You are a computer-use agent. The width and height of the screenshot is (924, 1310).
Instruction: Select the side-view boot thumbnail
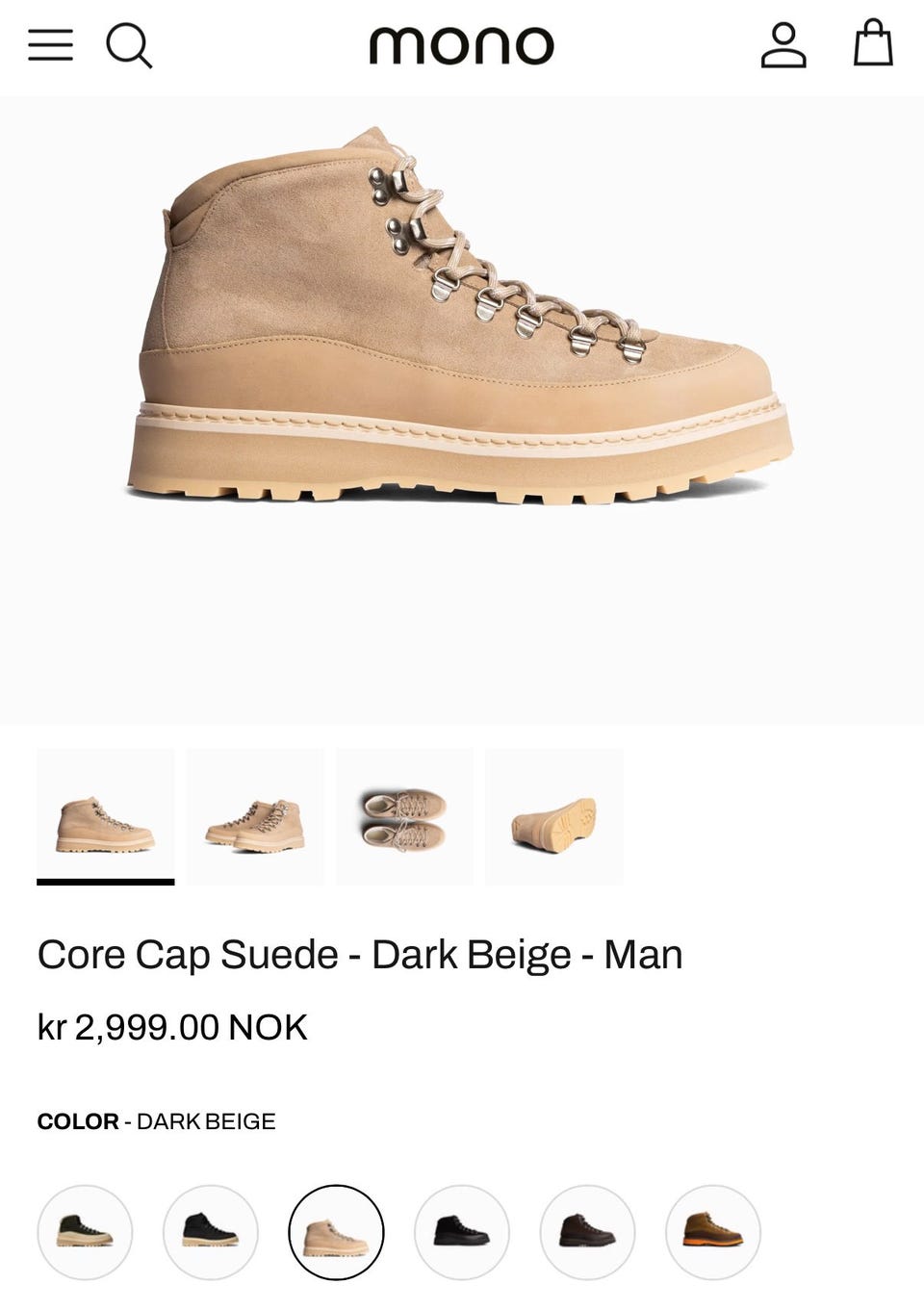pyautogui.click(x=106, y=816)
